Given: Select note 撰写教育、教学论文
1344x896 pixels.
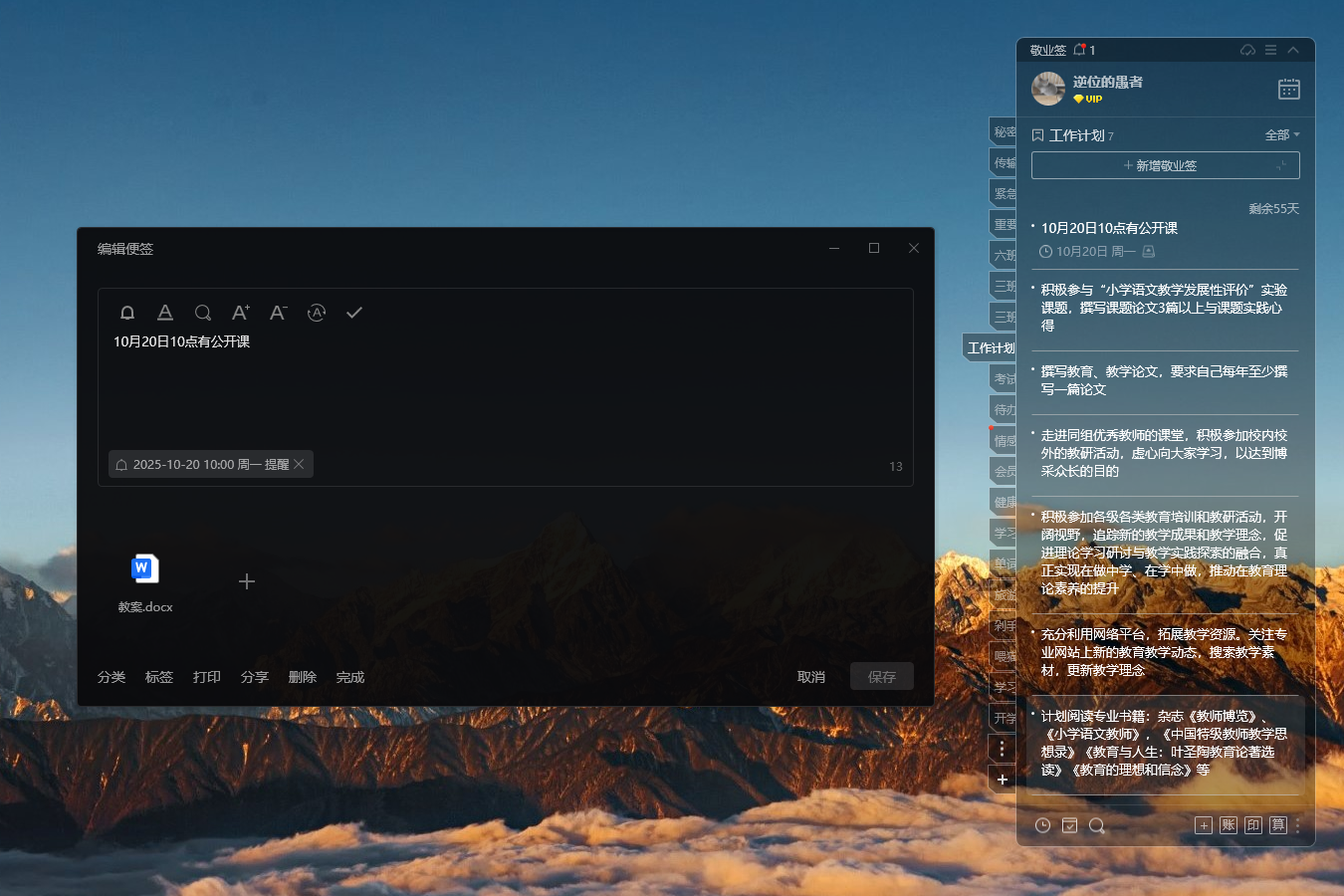Looking at the screenshot, I should click(1165, 380).
